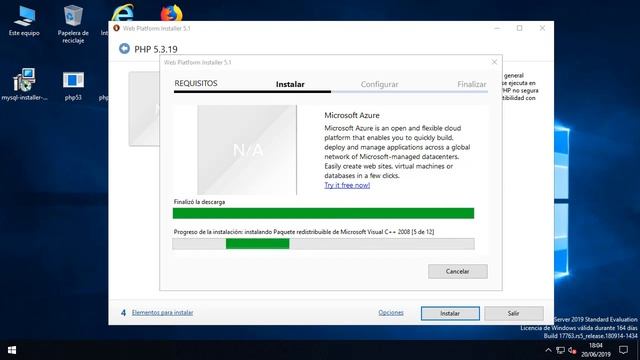Click the Salir button
This screenshot has width=640, height=360.
point(513,313)
